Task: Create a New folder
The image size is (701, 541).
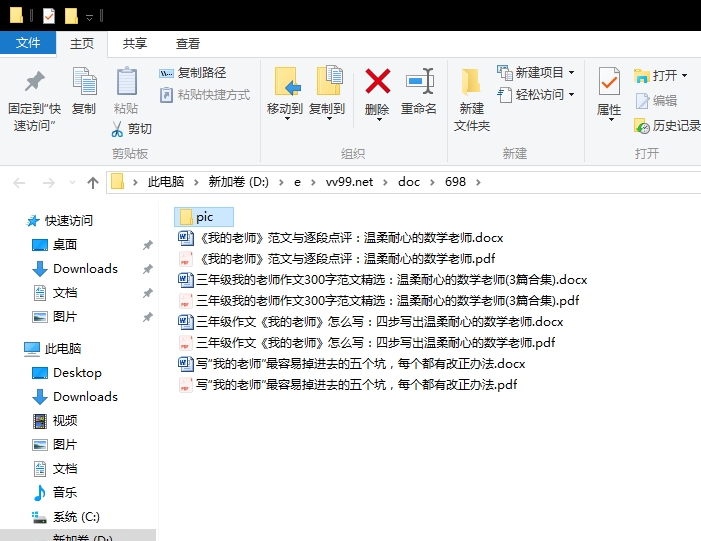Action: (472, 100)
